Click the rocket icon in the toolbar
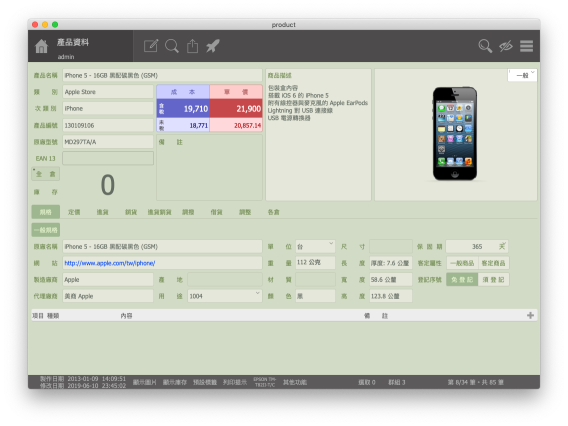 [x=213, y=46]
